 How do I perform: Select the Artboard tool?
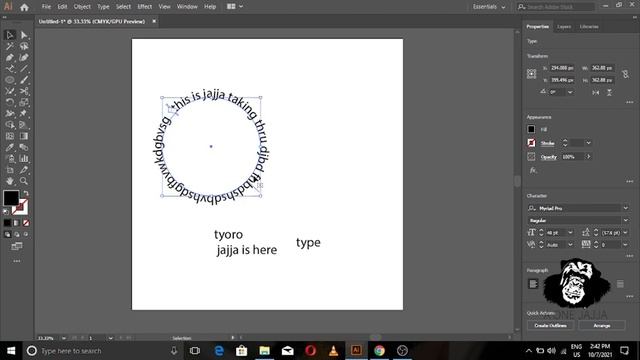[x=10, y=170]
